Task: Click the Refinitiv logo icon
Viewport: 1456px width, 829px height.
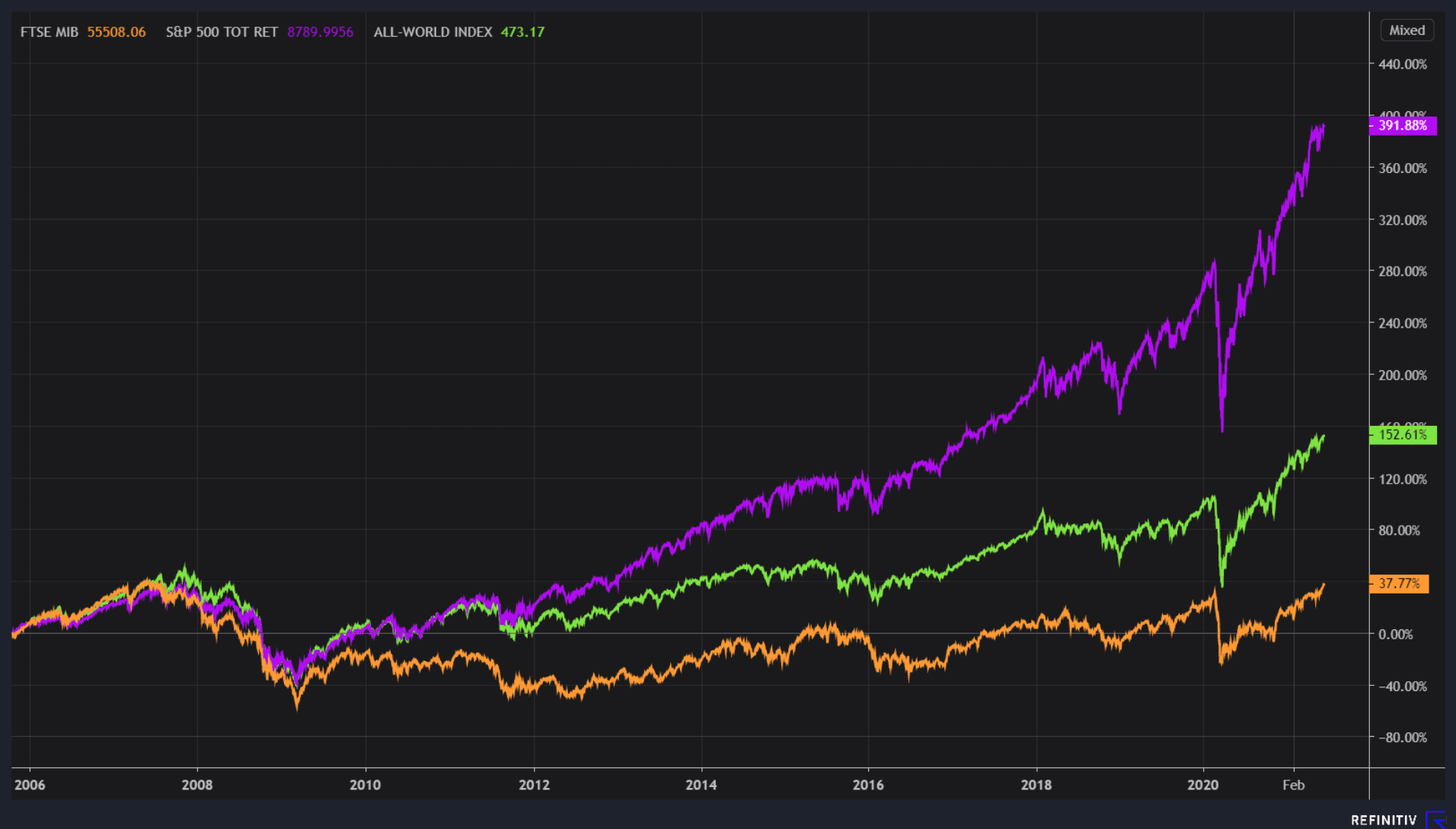Action: click(x=1436, y=820)
